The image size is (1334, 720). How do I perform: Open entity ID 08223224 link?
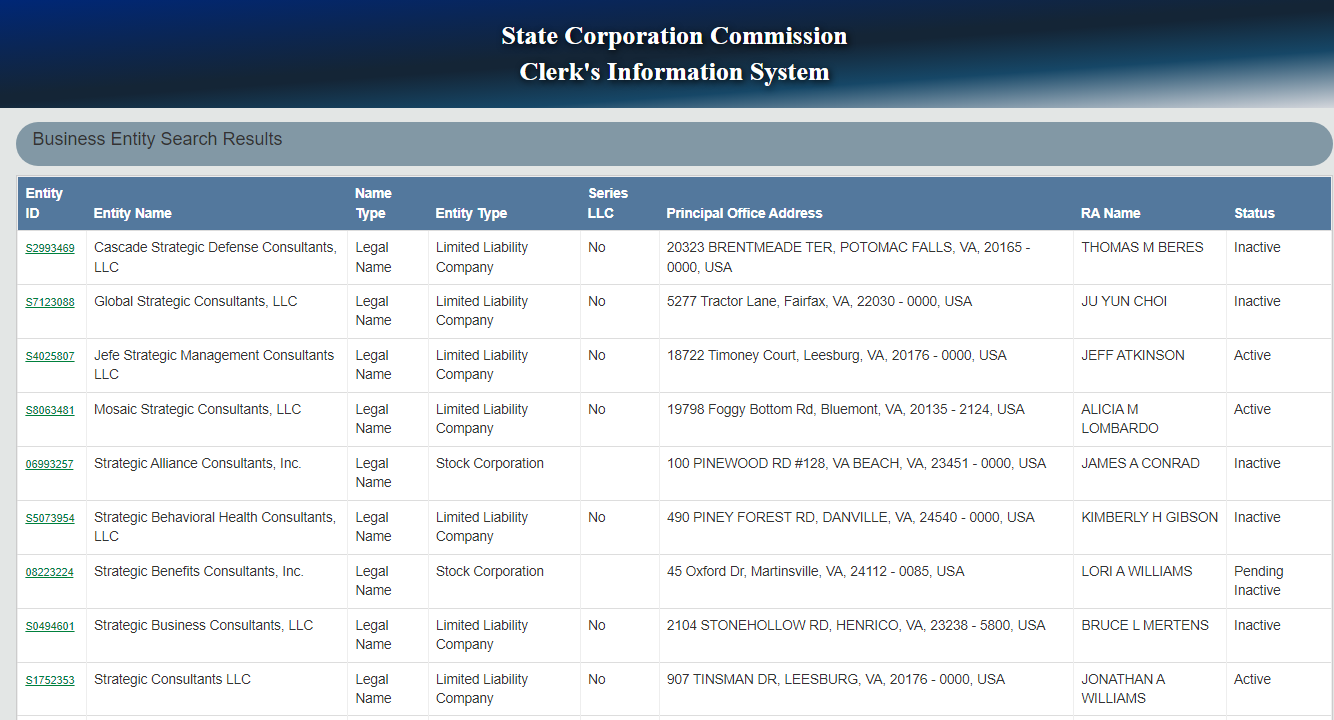(x=50, y=572)
